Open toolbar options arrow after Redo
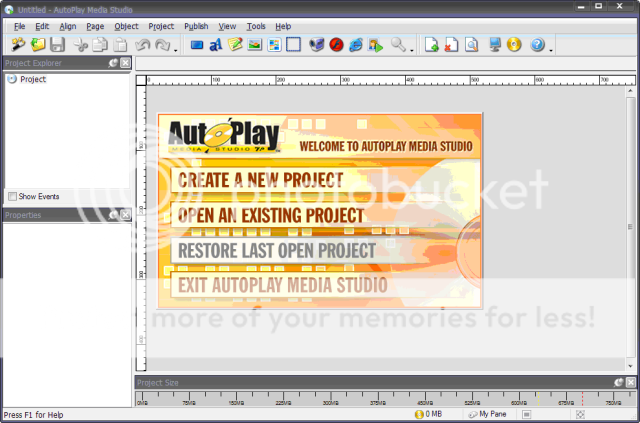This screenshot has height=423, width=640. click(176, 51)
